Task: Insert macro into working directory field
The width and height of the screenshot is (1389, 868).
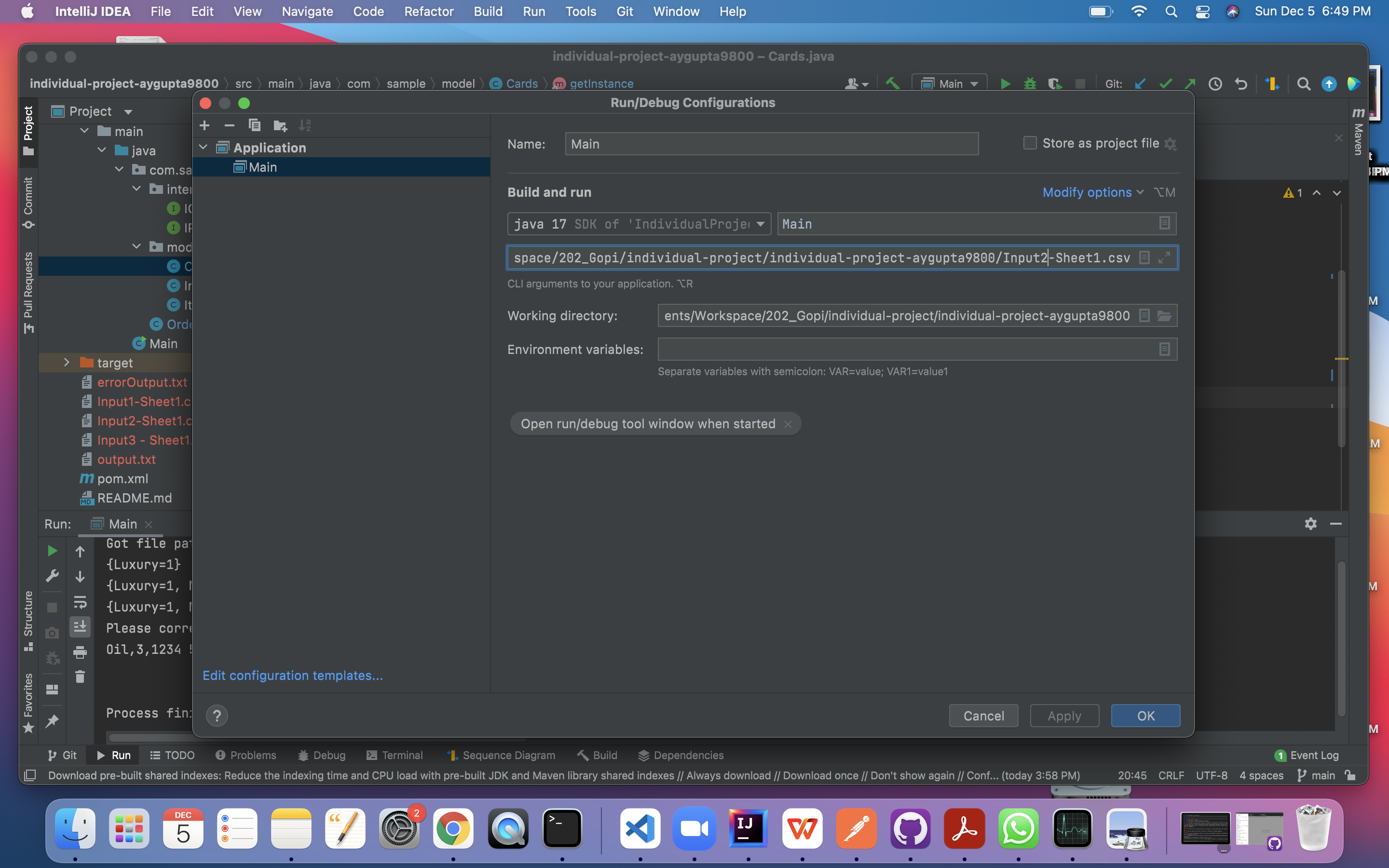Action: pyautogui.click(x=1144, y=315)
